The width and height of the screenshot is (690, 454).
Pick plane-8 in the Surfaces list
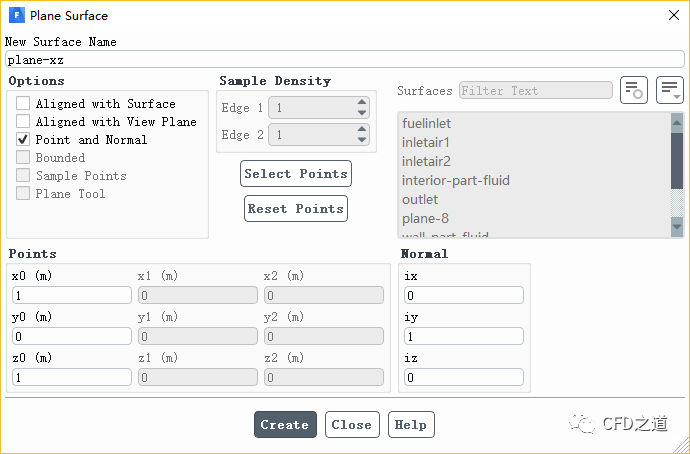[x=427, y=219]
